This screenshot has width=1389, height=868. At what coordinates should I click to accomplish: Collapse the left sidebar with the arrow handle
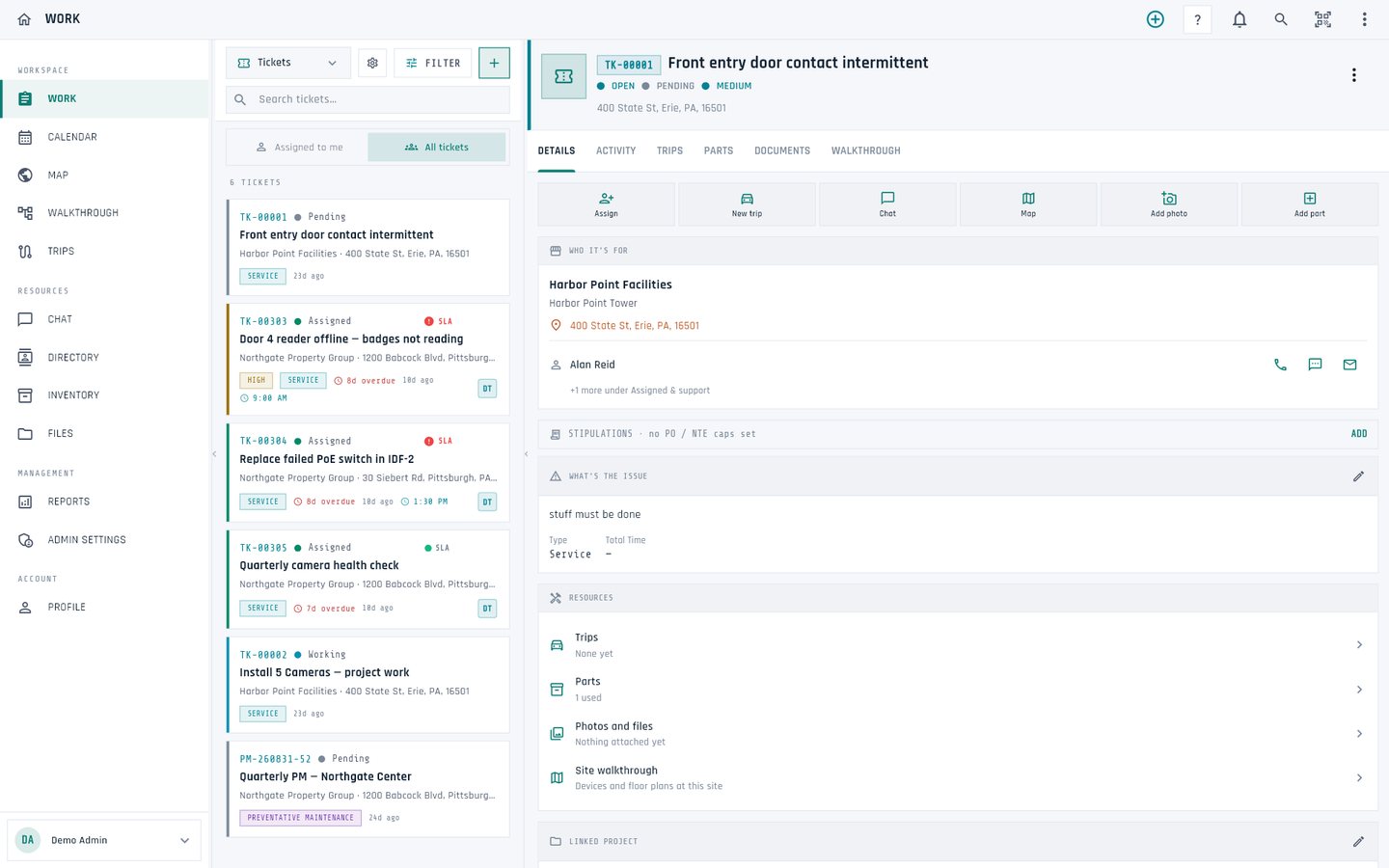click(214, 453)
